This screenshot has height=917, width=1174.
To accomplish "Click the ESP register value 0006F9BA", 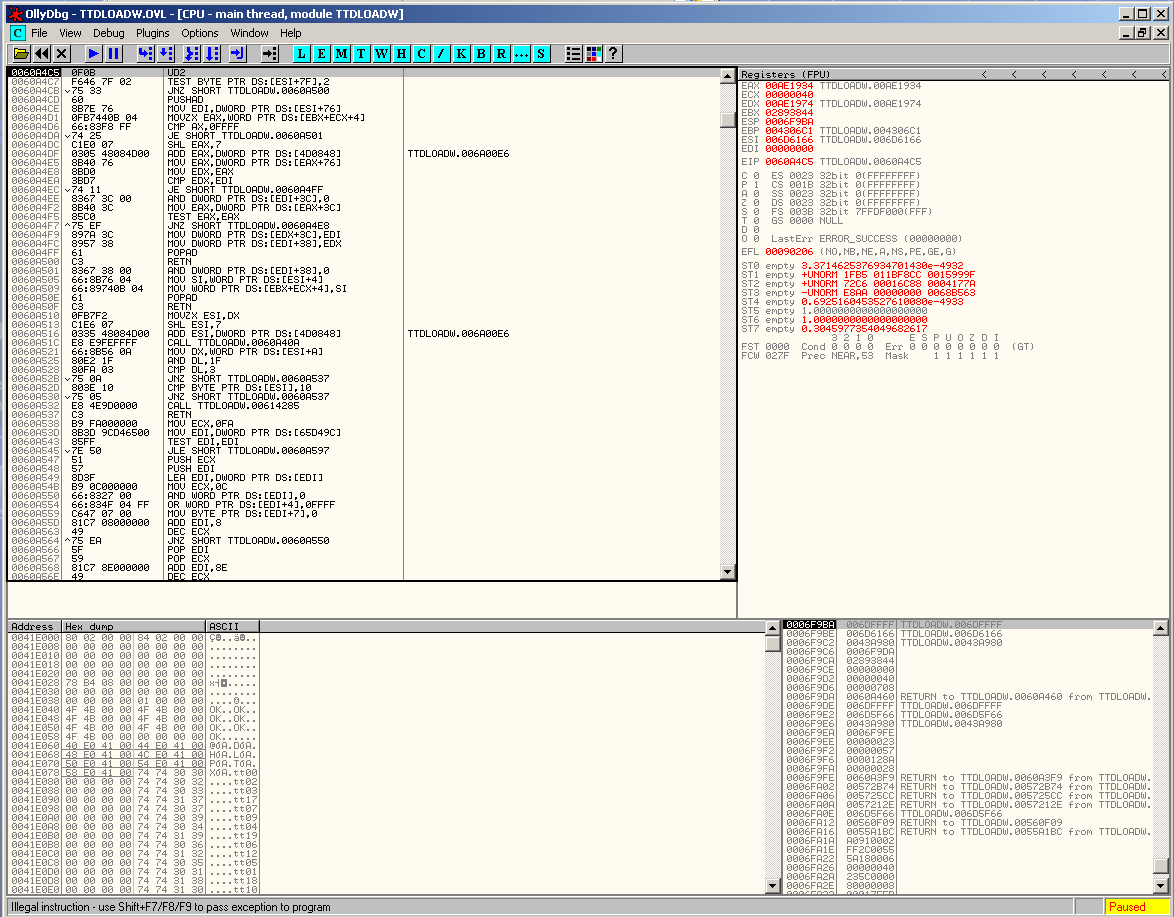I will click(x=789, y=121).
